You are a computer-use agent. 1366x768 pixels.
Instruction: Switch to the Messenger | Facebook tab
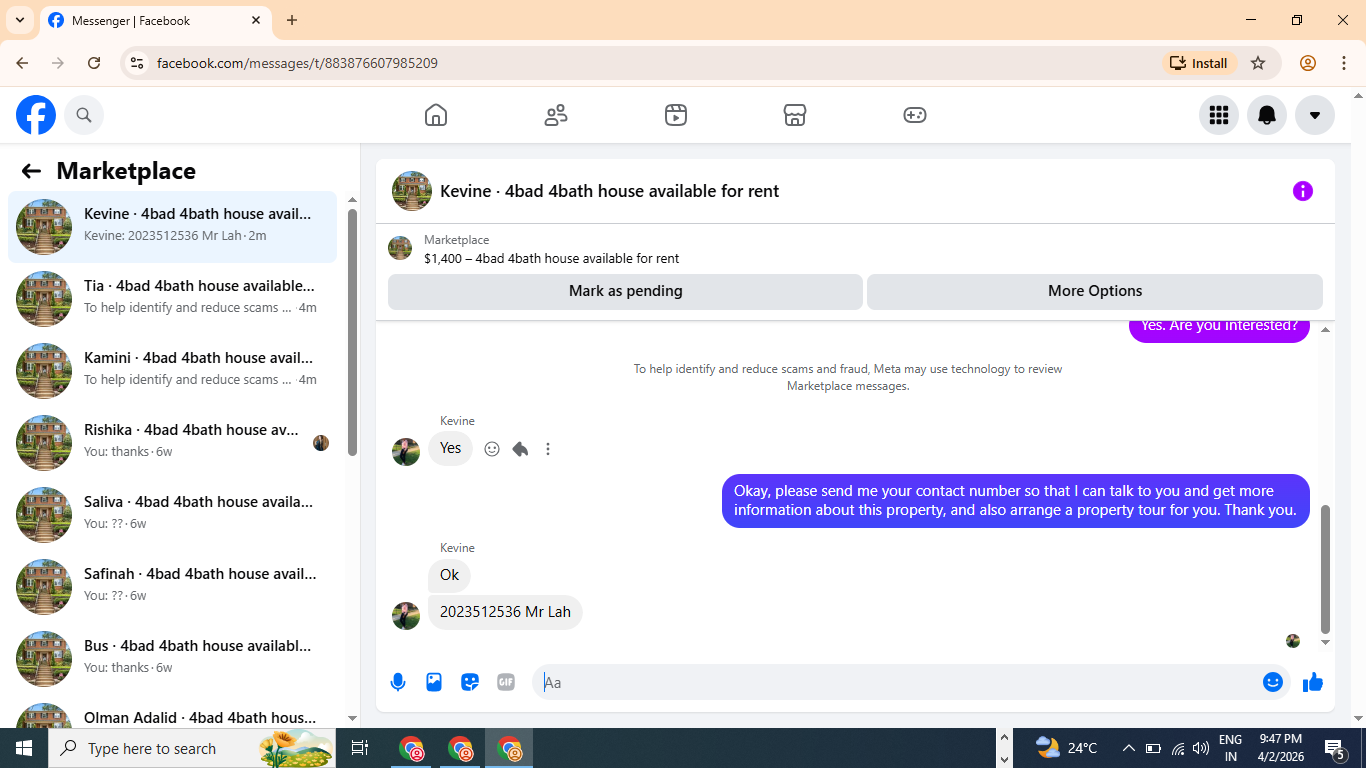(x=155, y=20)
